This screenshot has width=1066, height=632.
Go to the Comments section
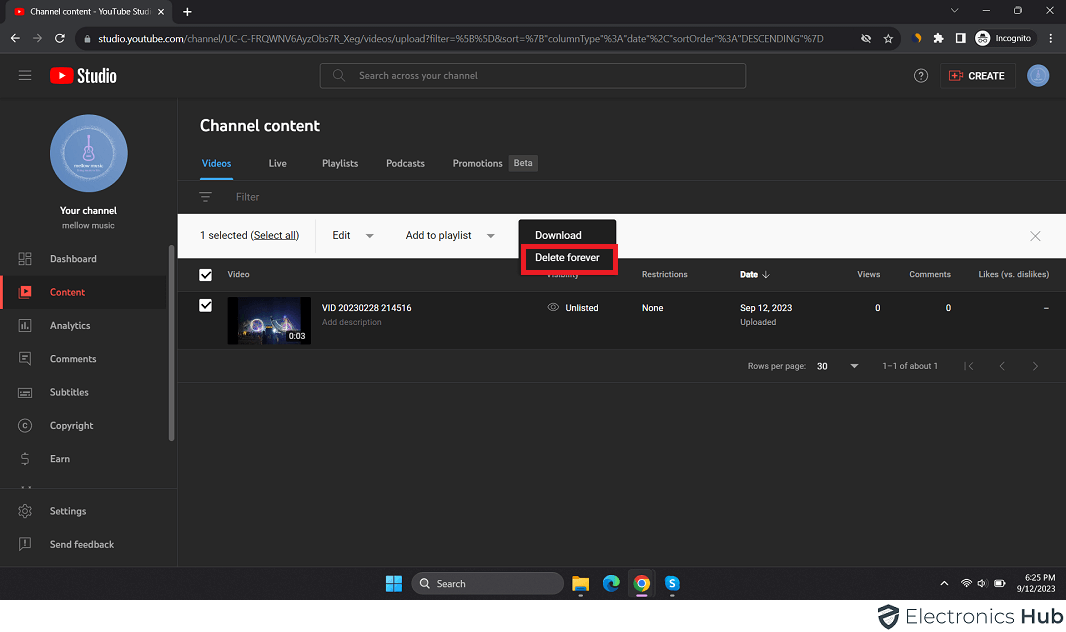click(x=74, y=358)
